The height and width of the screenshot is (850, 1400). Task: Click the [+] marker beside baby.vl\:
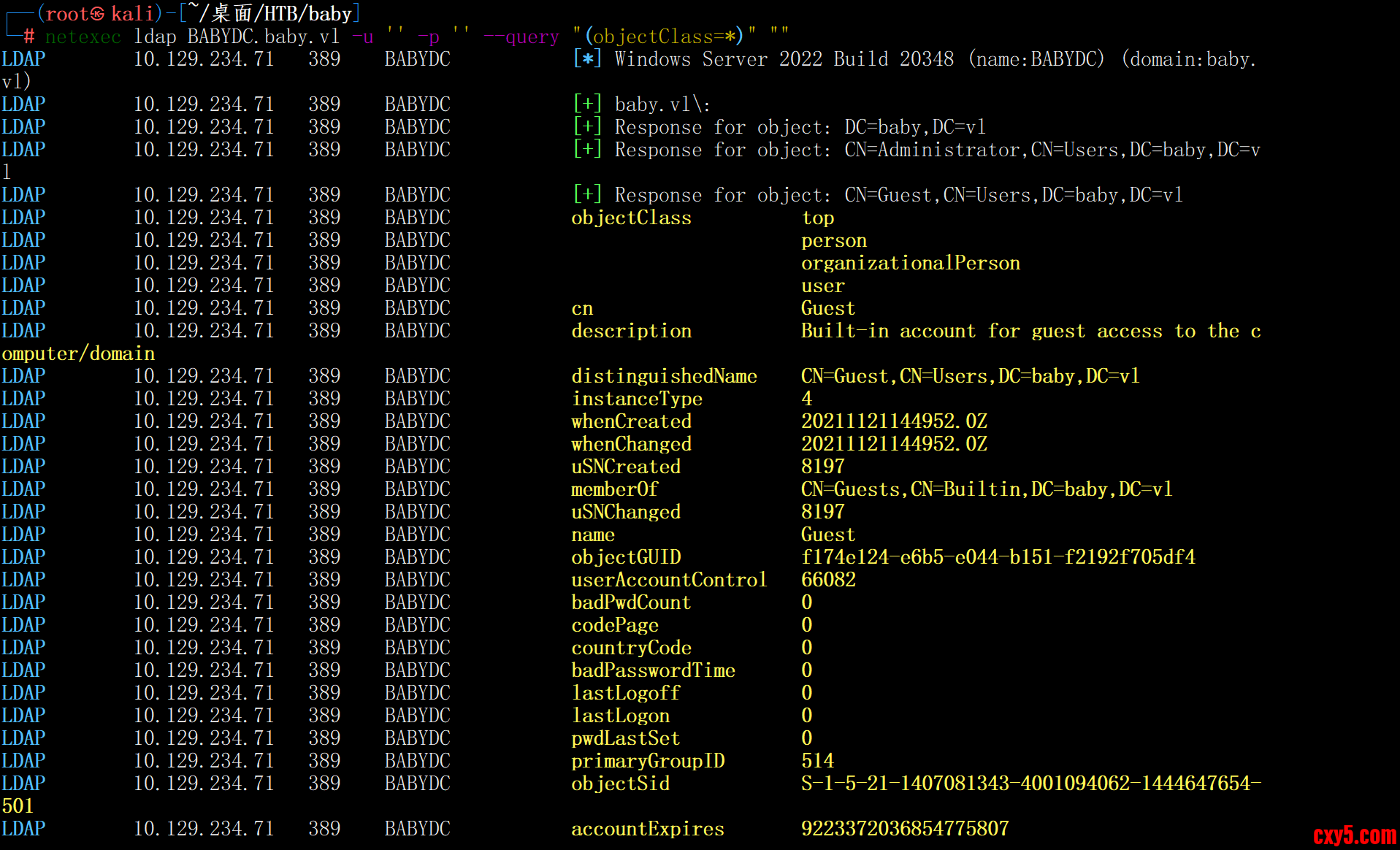587,104
